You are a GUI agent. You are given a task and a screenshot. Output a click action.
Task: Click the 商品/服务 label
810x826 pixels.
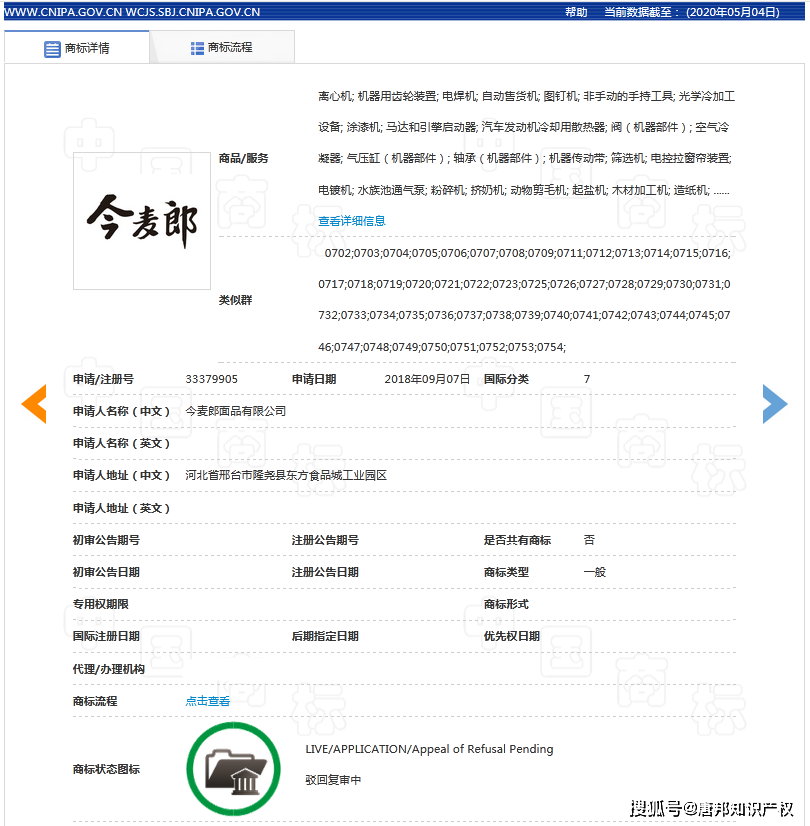(x=243, y=159)
